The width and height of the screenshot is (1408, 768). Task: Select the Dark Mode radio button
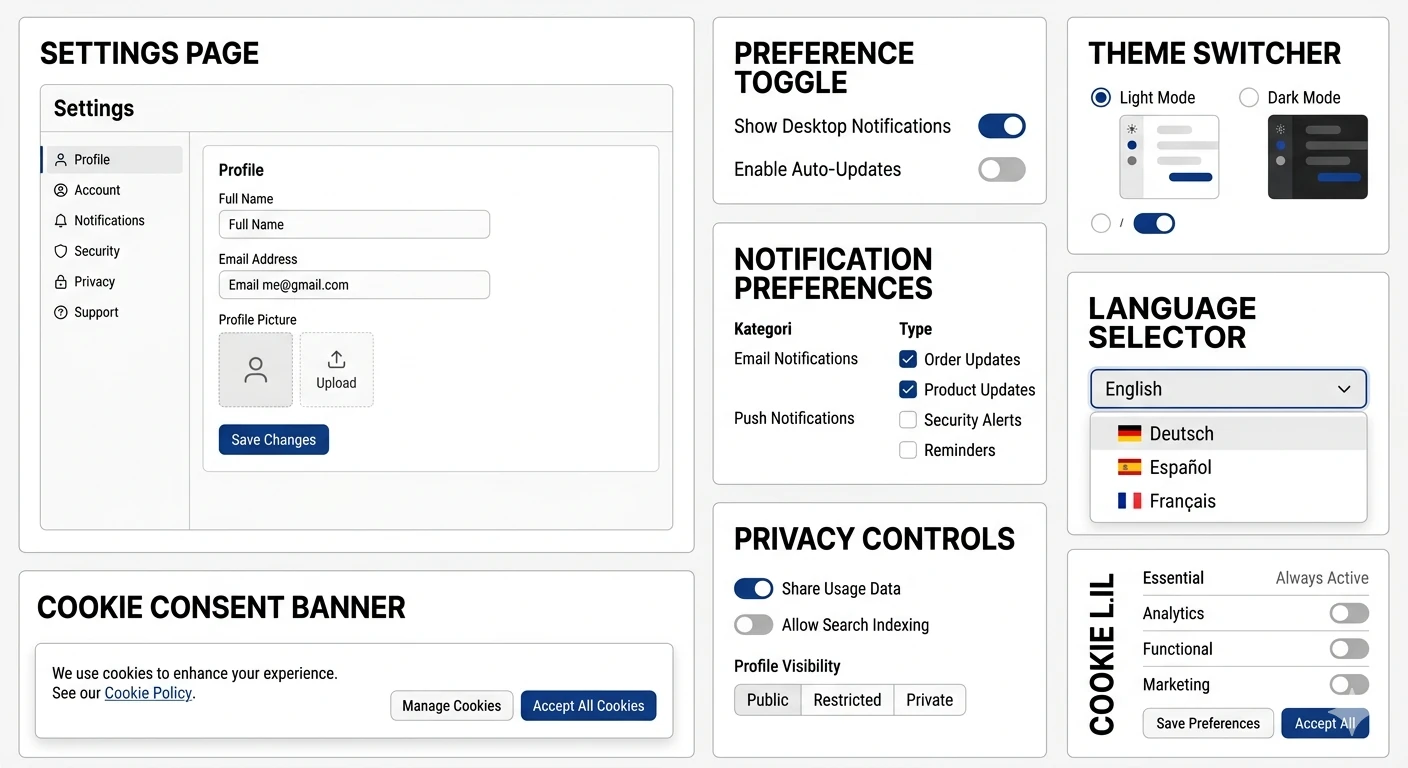(1249, 97)
